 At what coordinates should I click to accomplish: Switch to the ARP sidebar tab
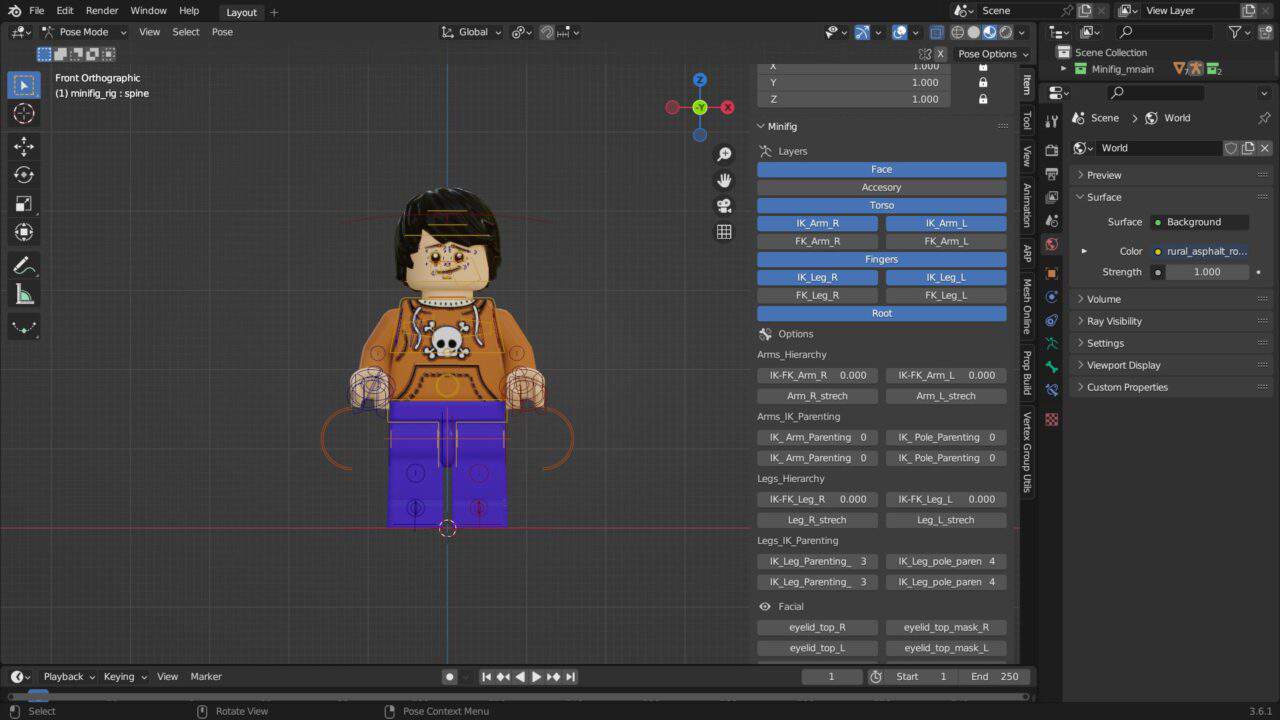tap(1026, 253)
